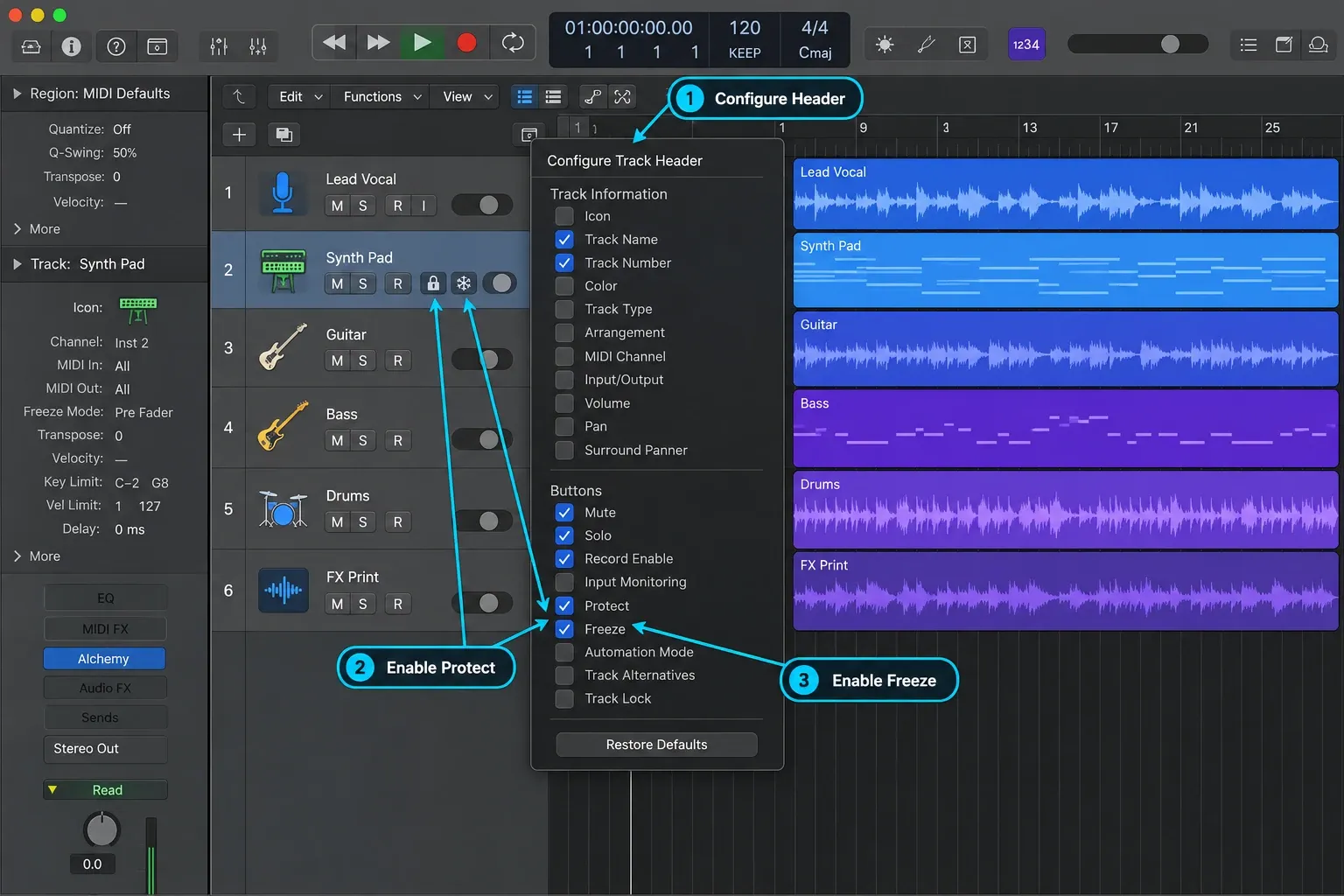Image resolution: width=1344 pixels, height=896 pixels.
Task: Click the Synth Pad track lock icon
Action: click(x=432, y=283)
